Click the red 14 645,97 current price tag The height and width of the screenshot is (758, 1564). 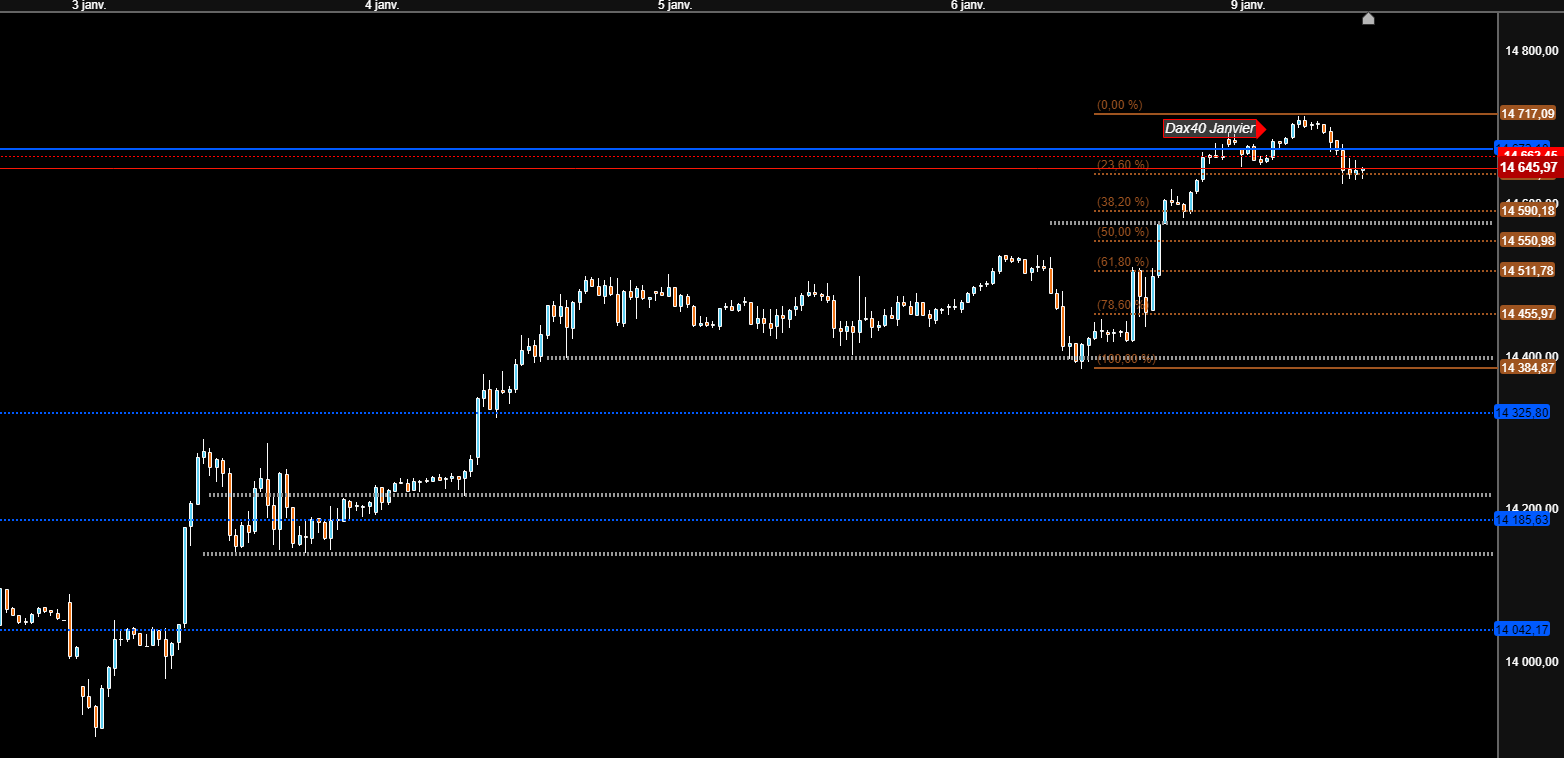(1530, 167)
